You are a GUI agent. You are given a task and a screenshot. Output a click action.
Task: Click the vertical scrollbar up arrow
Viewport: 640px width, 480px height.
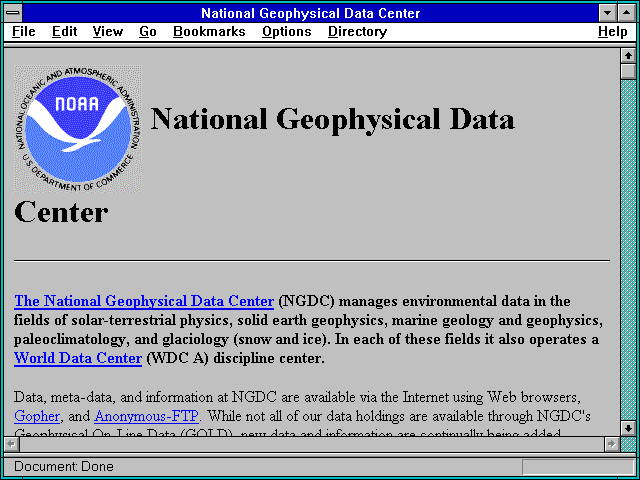pyautogui.click(x=628, y=56)
